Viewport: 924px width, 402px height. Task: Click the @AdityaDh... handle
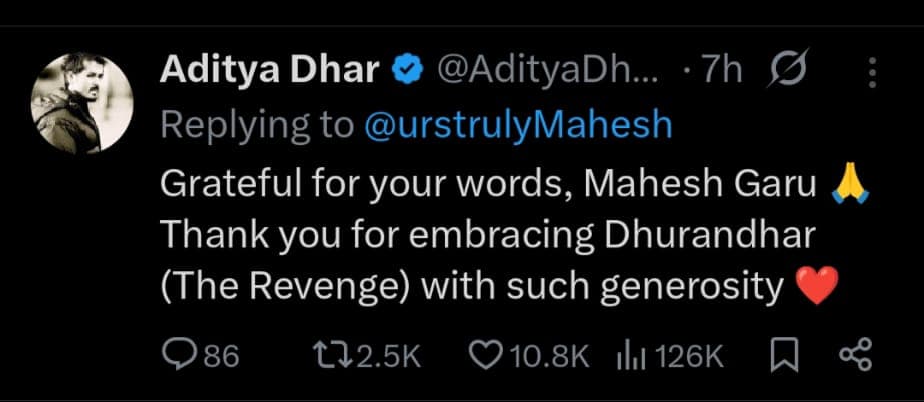click(x=545, y=72)
